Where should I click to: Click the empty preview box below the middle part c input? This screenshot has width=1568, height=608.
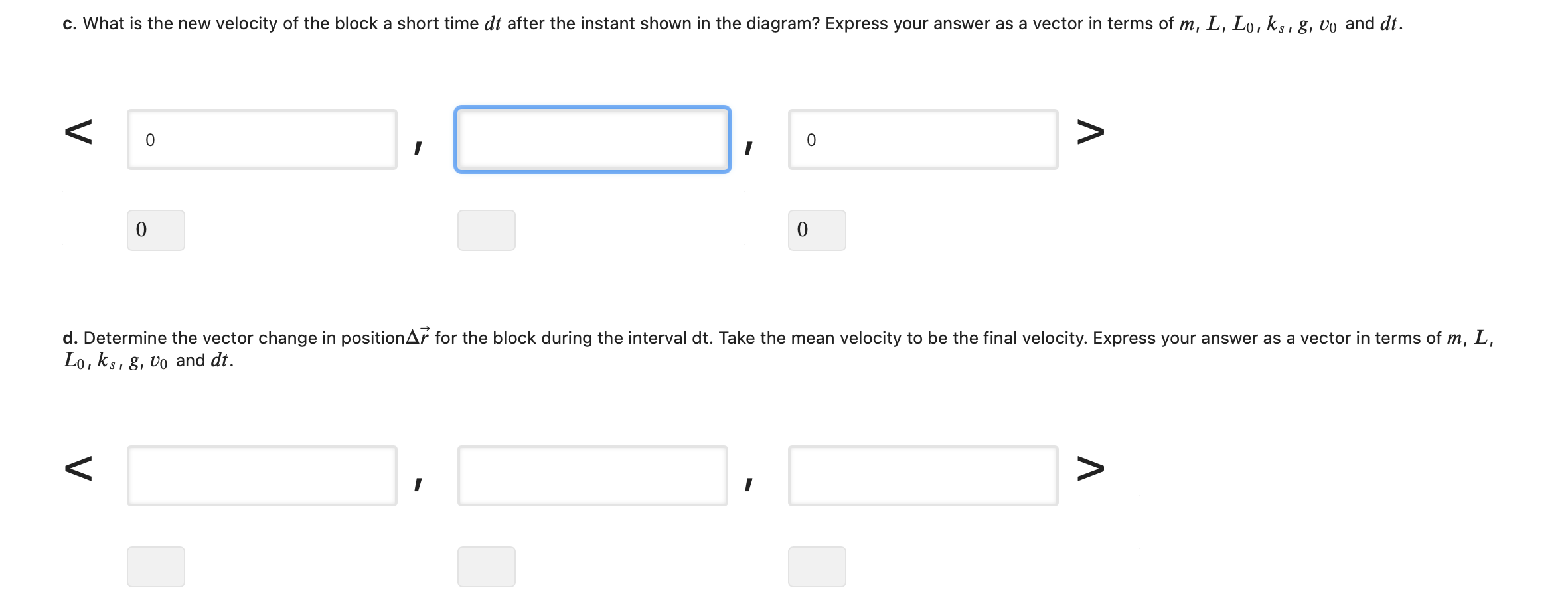pyautogui.click(x=486, y=229)
